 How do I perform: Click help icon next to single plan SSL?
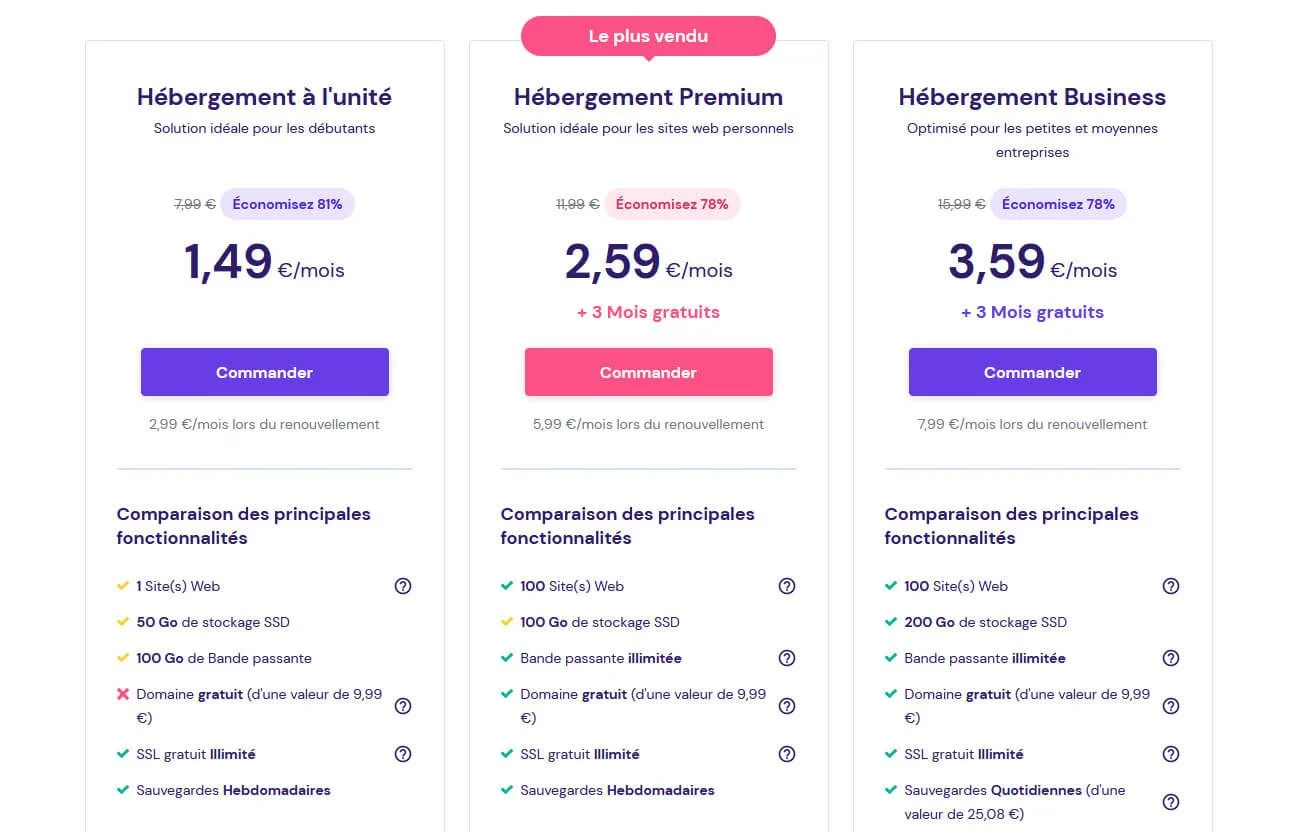click(x=403, y=754)
